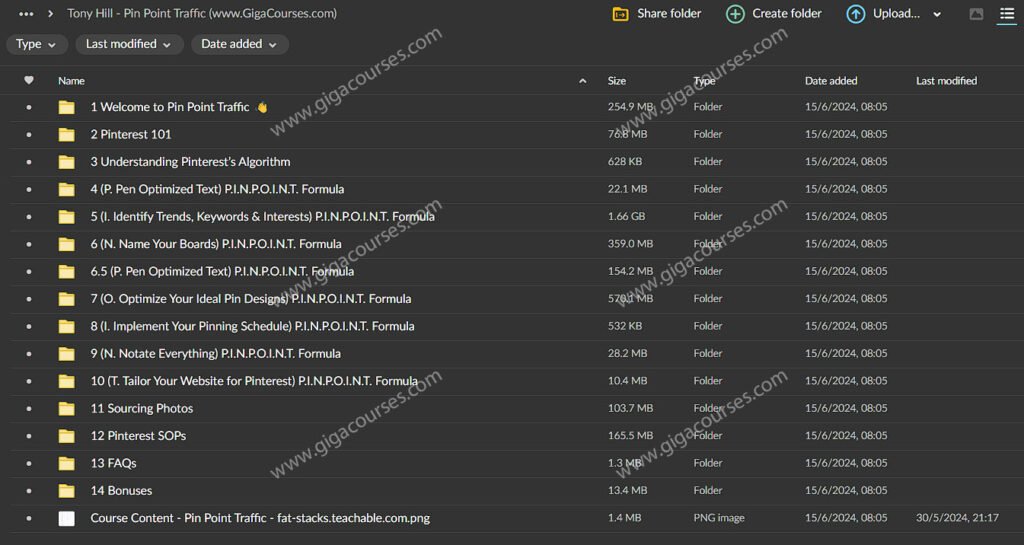Viewport: 1024px width, 545px height.
Task: Click folder icon for 9 (N. Notate Everything)
Action: tap(67, 354)
